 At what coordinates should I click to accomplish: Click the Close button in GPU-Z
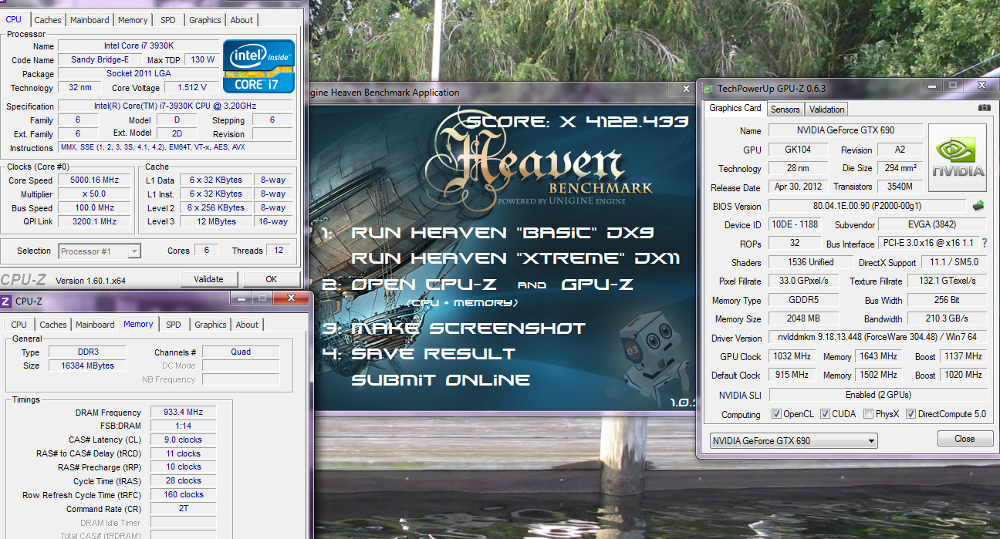pos(965,439)
